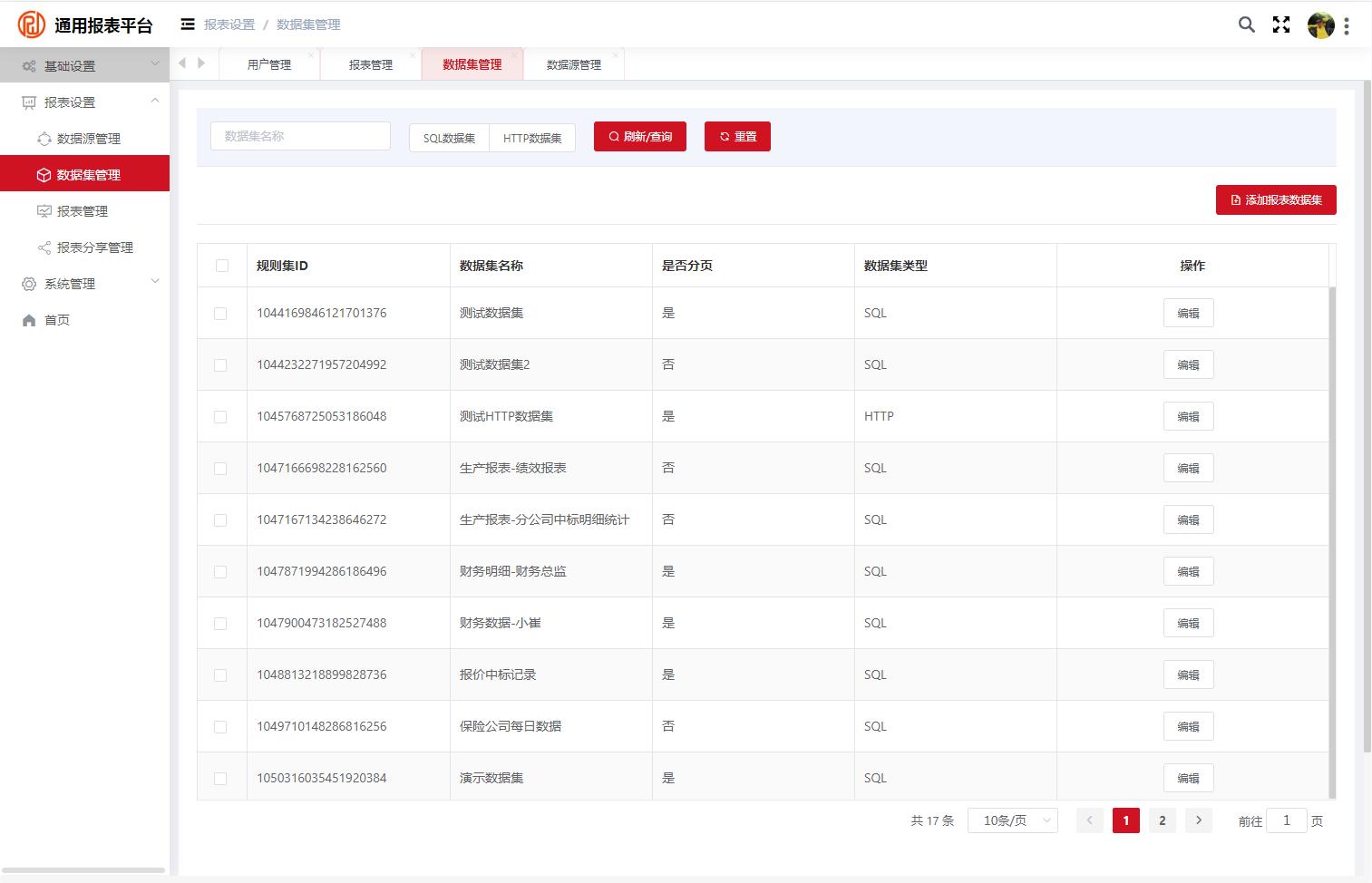Click the 数据集名称 search input field
This screenshot has height=883, width=1372.
300,136
